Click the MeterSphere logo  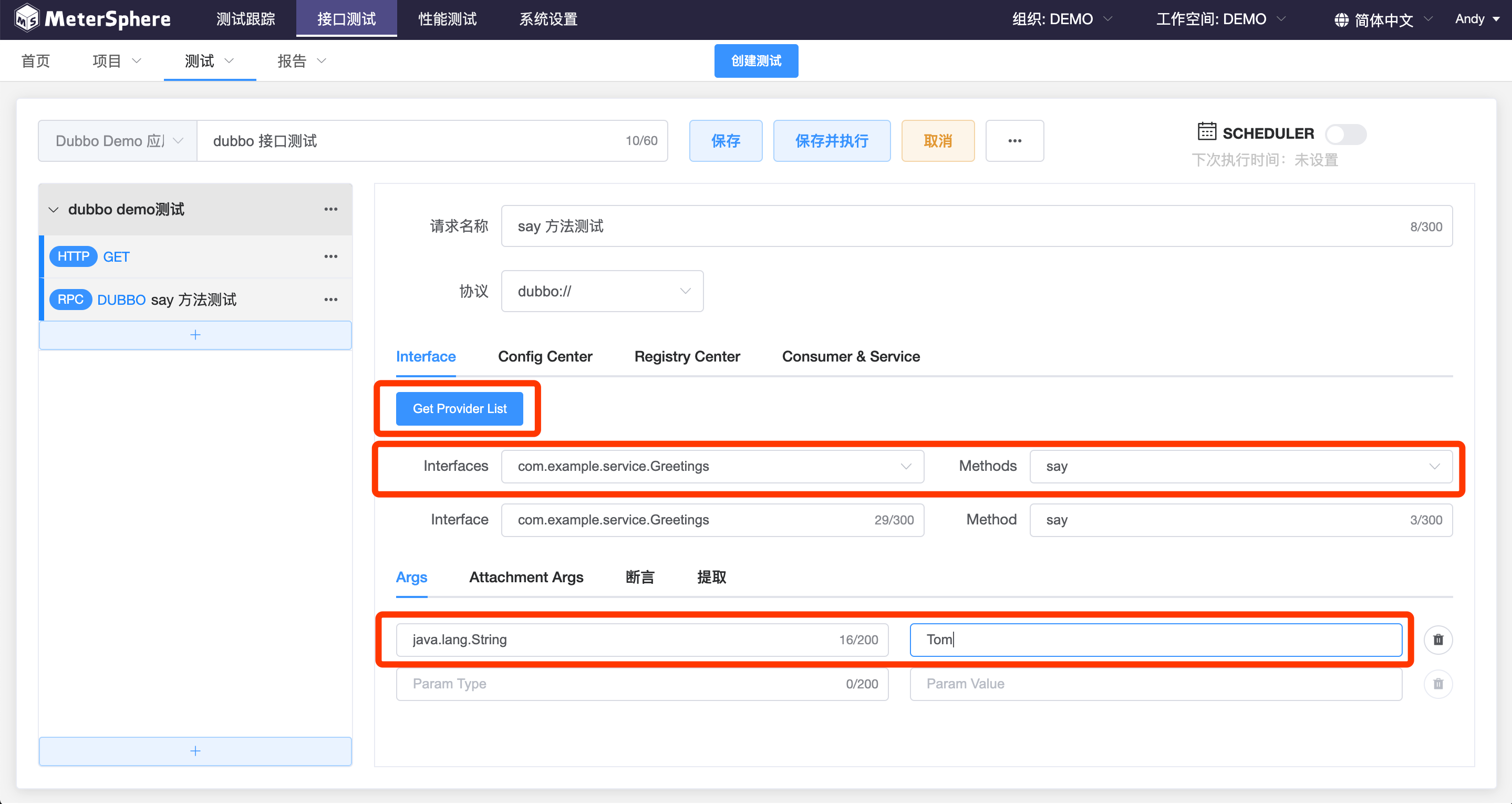93,19
